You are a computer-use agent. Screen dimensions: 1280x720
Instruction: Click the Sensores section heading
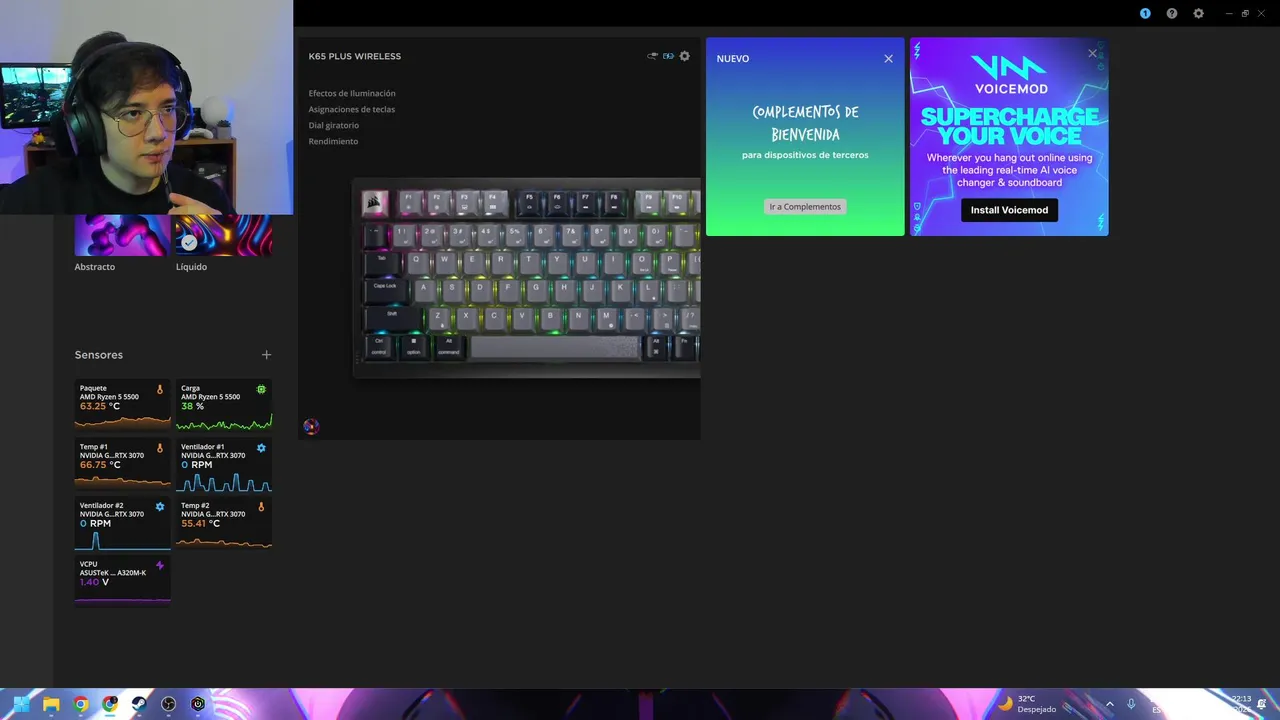(x=98, y=355)
